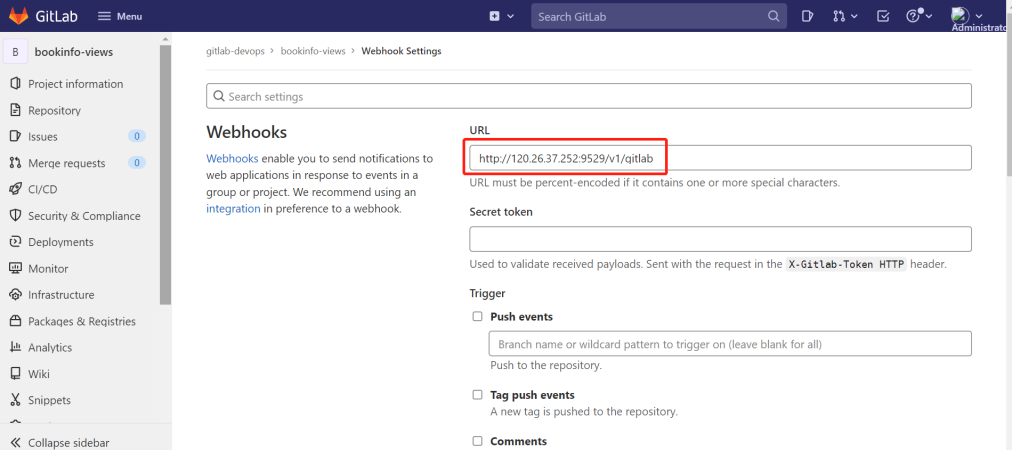Open the to-do list icon
The image size is (1012, 450).
click(x=884, y=16)
